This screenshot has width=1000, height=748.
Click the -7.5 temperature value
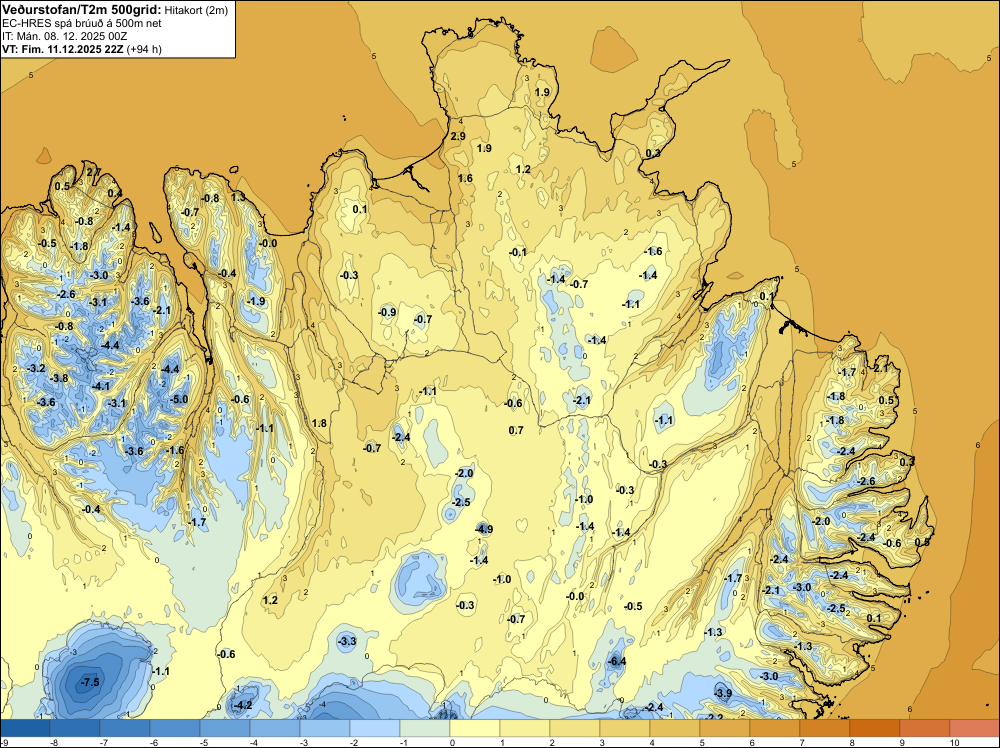pos(90,682)
